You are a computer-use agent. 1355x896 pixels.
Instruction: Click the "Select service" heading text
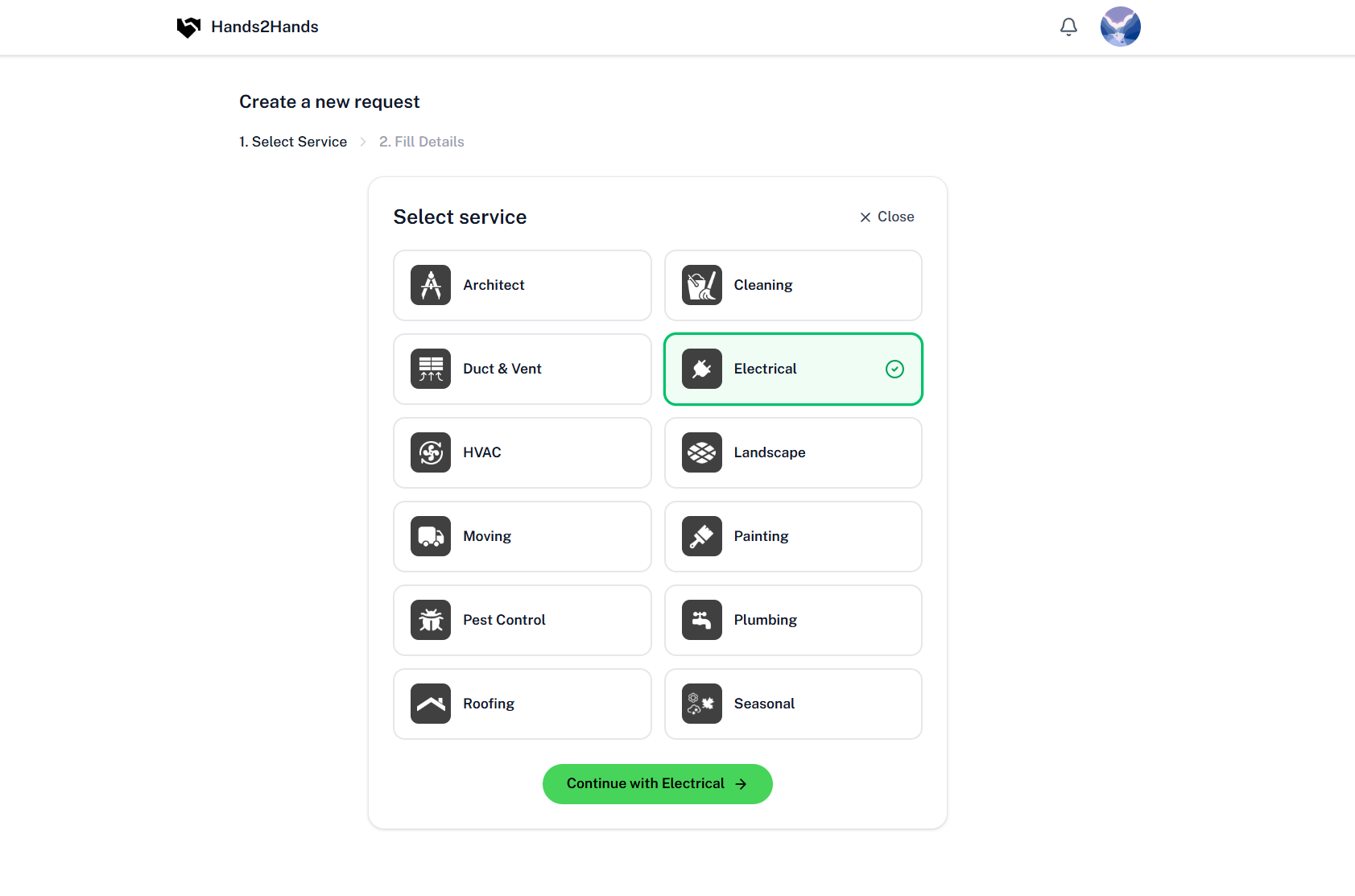460,217
